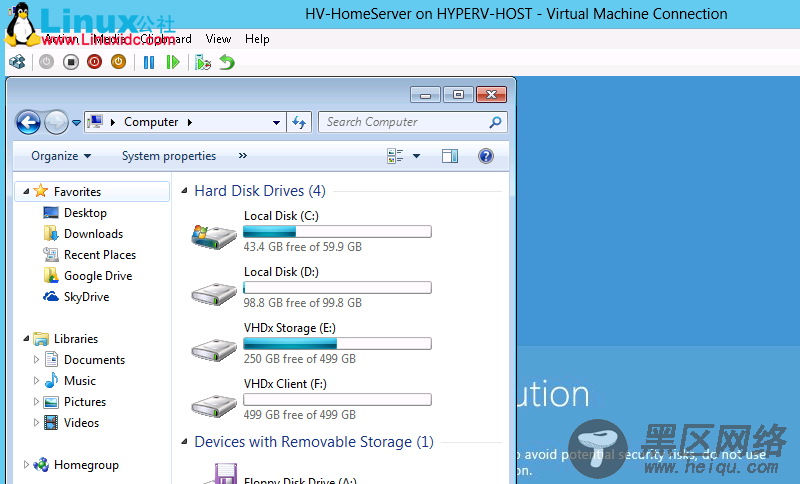The height and width of the screenshot is (484, 800).
Task: Expand the Music library
Action: click(x=36, y=380)
